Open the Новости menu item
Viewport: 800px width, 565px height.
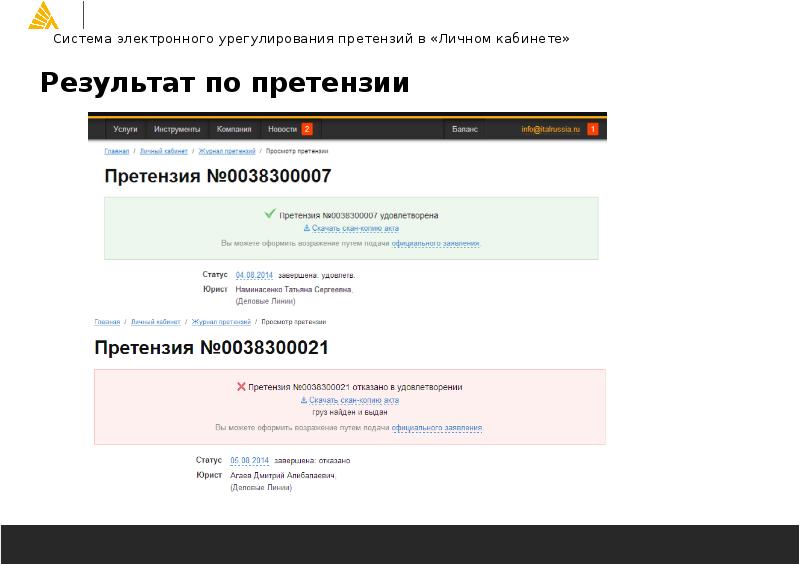[282, 129]
